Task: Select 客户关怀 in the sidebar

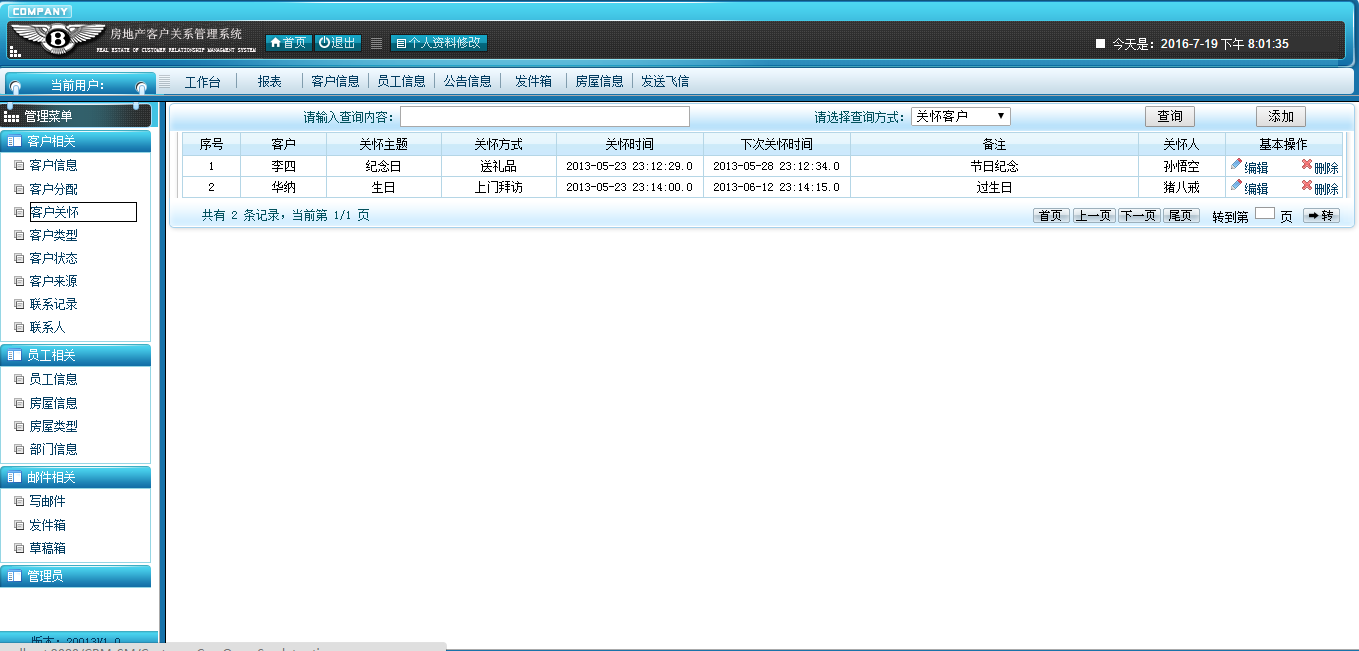Action: click(83, 212)
